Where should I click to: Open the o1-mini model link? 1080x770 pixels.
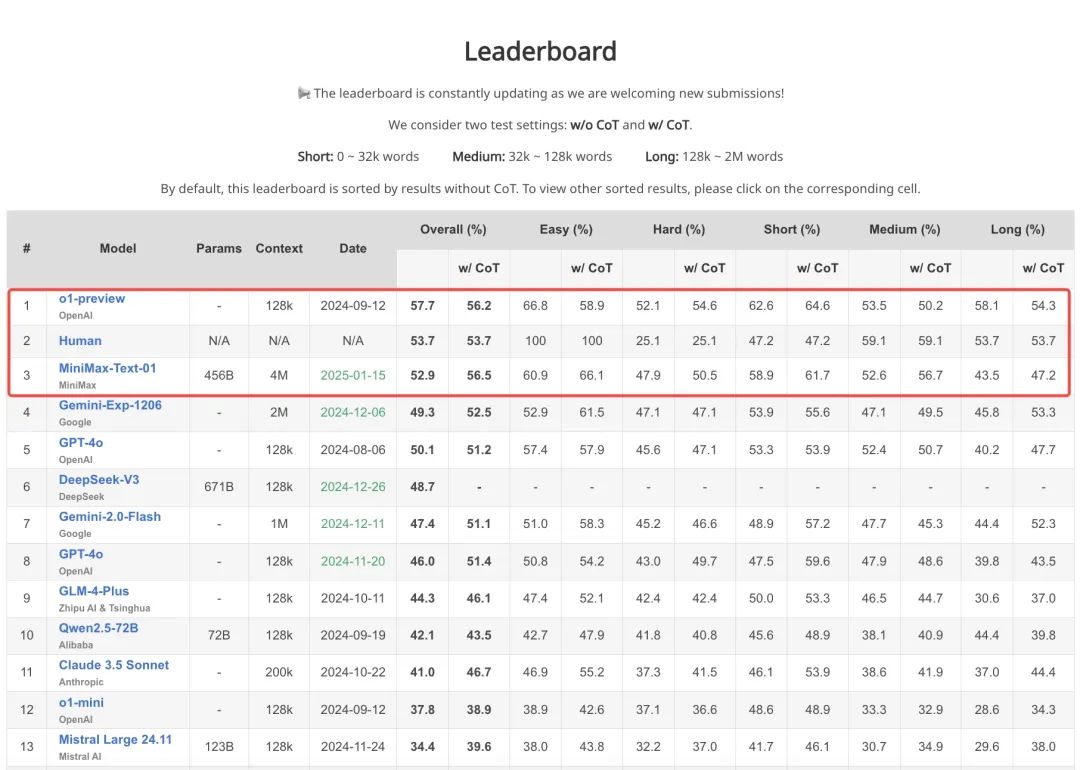pos(81,703)
